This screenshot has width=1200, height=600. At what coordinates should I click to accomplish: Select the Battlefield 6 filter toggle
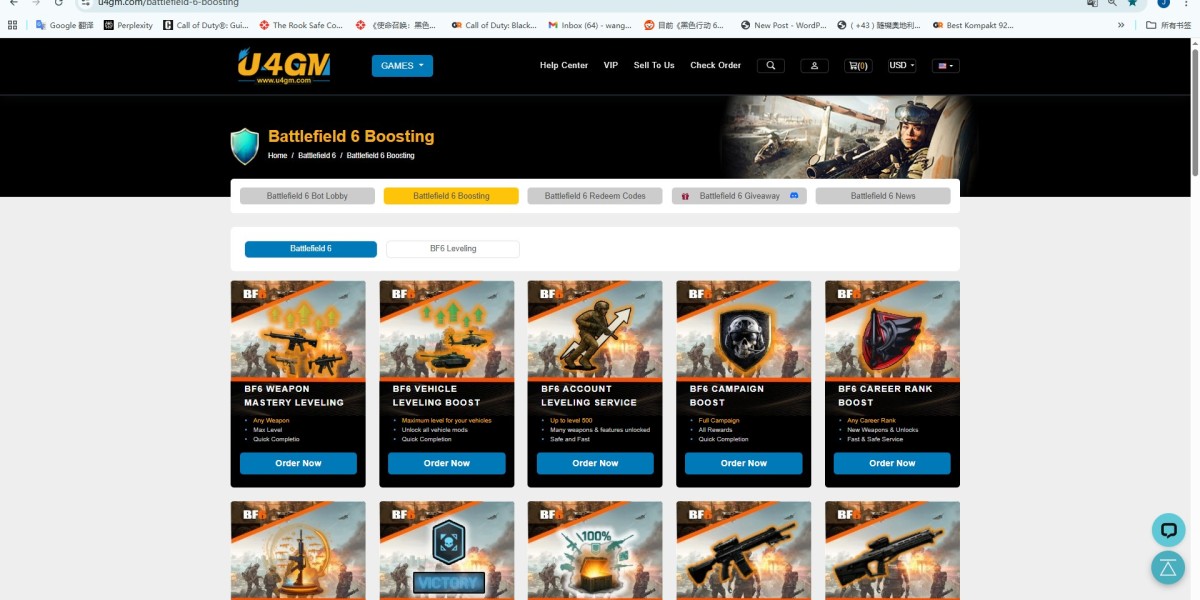(310, 248)
